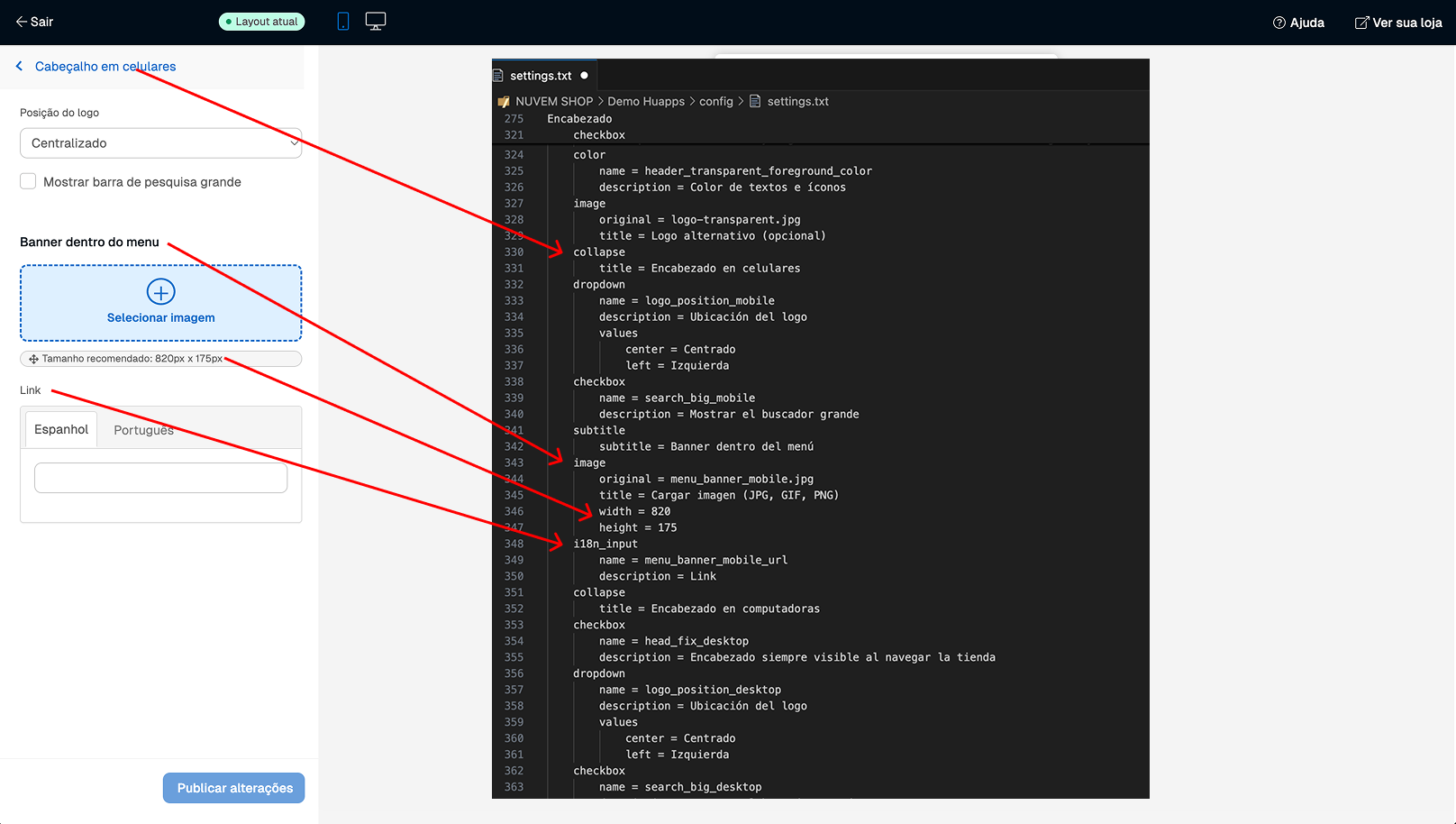This screenshot has height=824, width=1456.
Task: Click 'name = logo_position_mobile' line
Action: click(687, 300)
